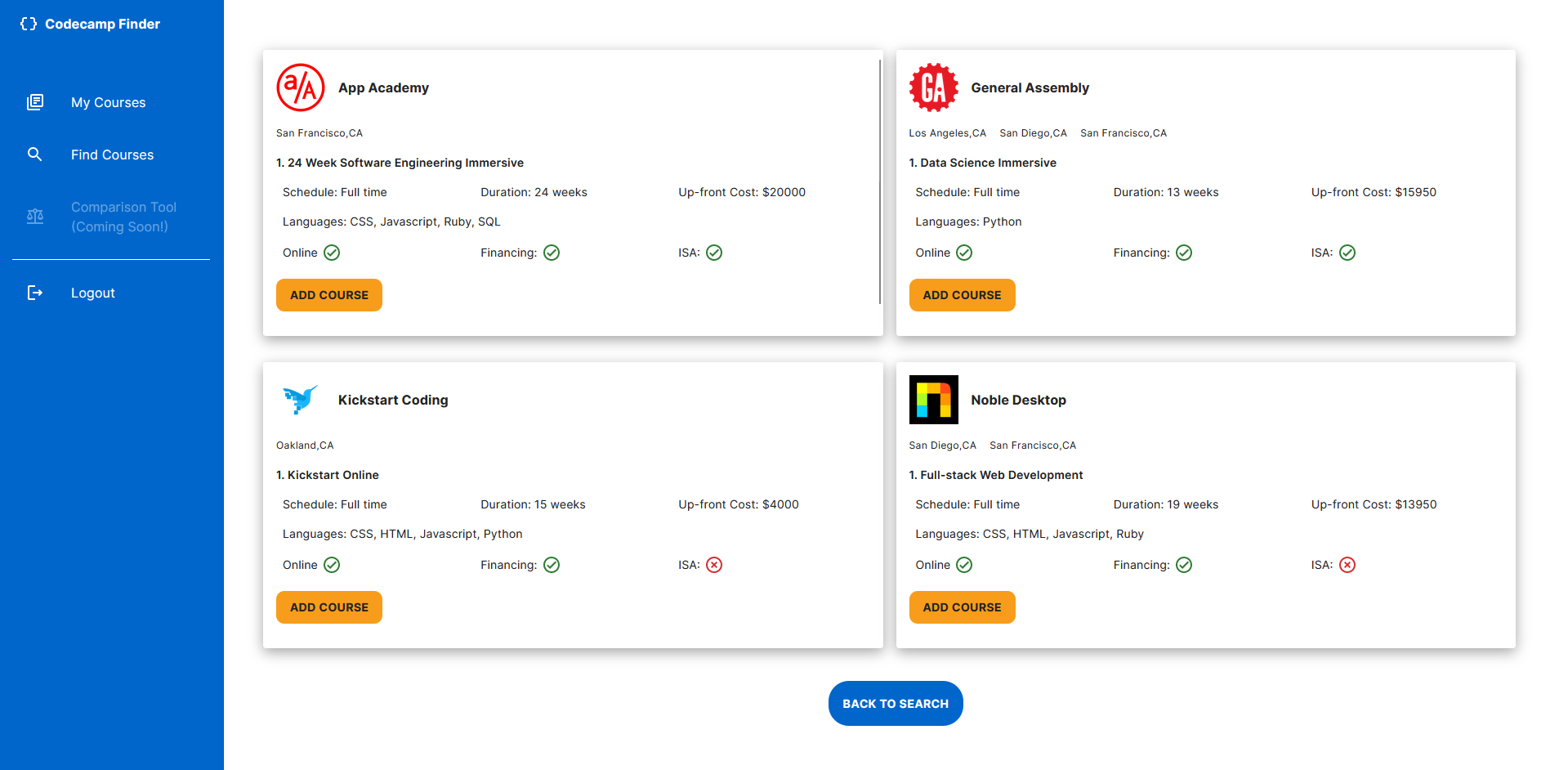
Task: Click 'Los Angeles,CA' location
Action: pos(947,133)
